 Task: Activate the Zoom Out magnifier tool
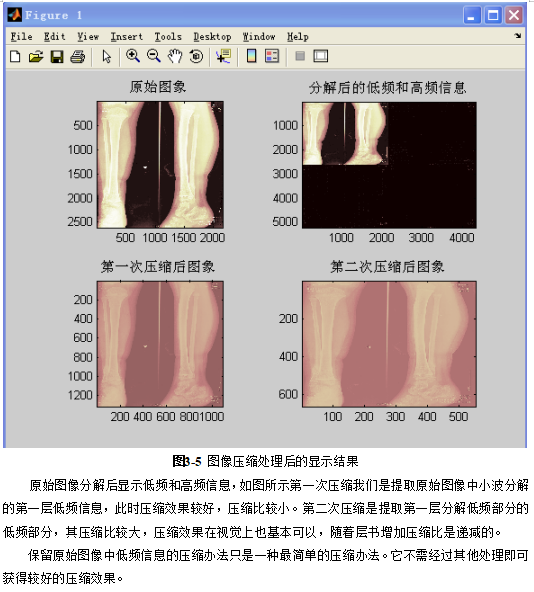[154, 56]
